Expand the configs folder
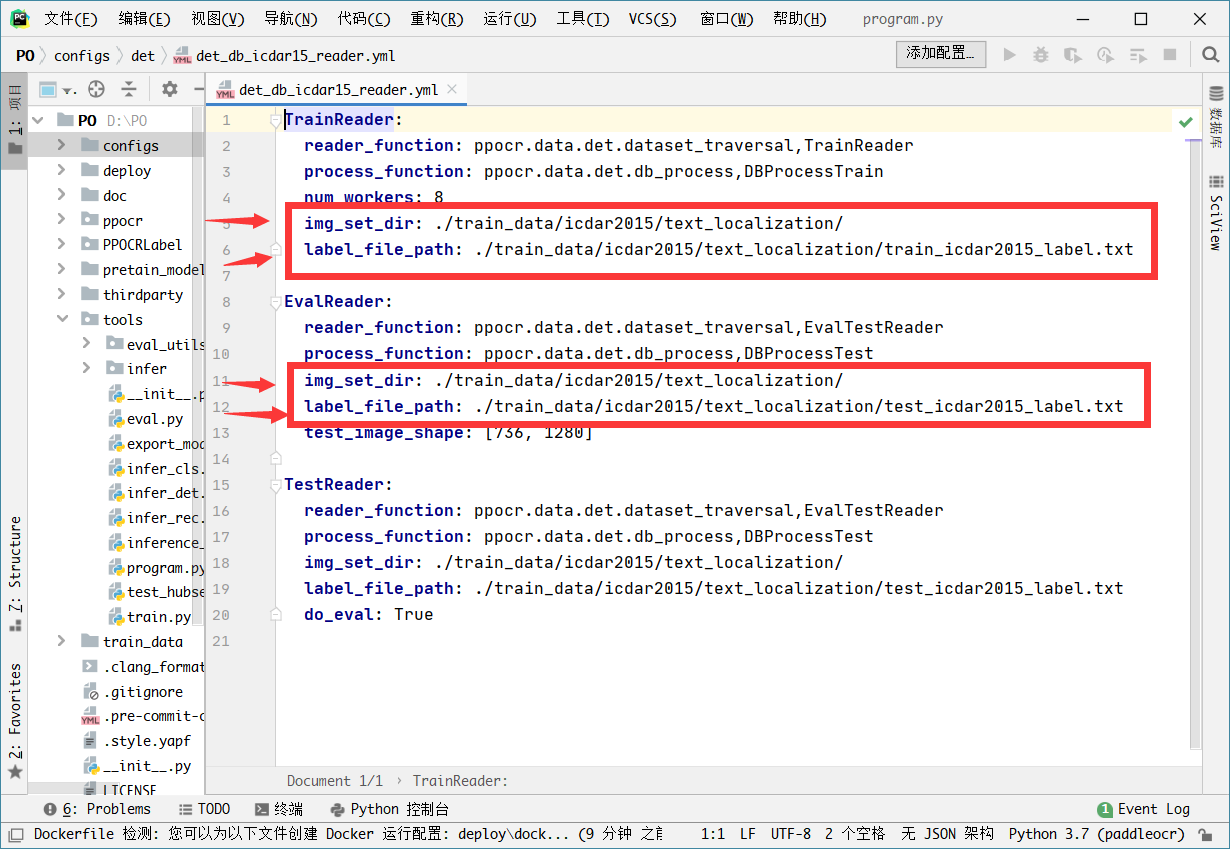The image size is (1230, 849). tap(62, 145)
